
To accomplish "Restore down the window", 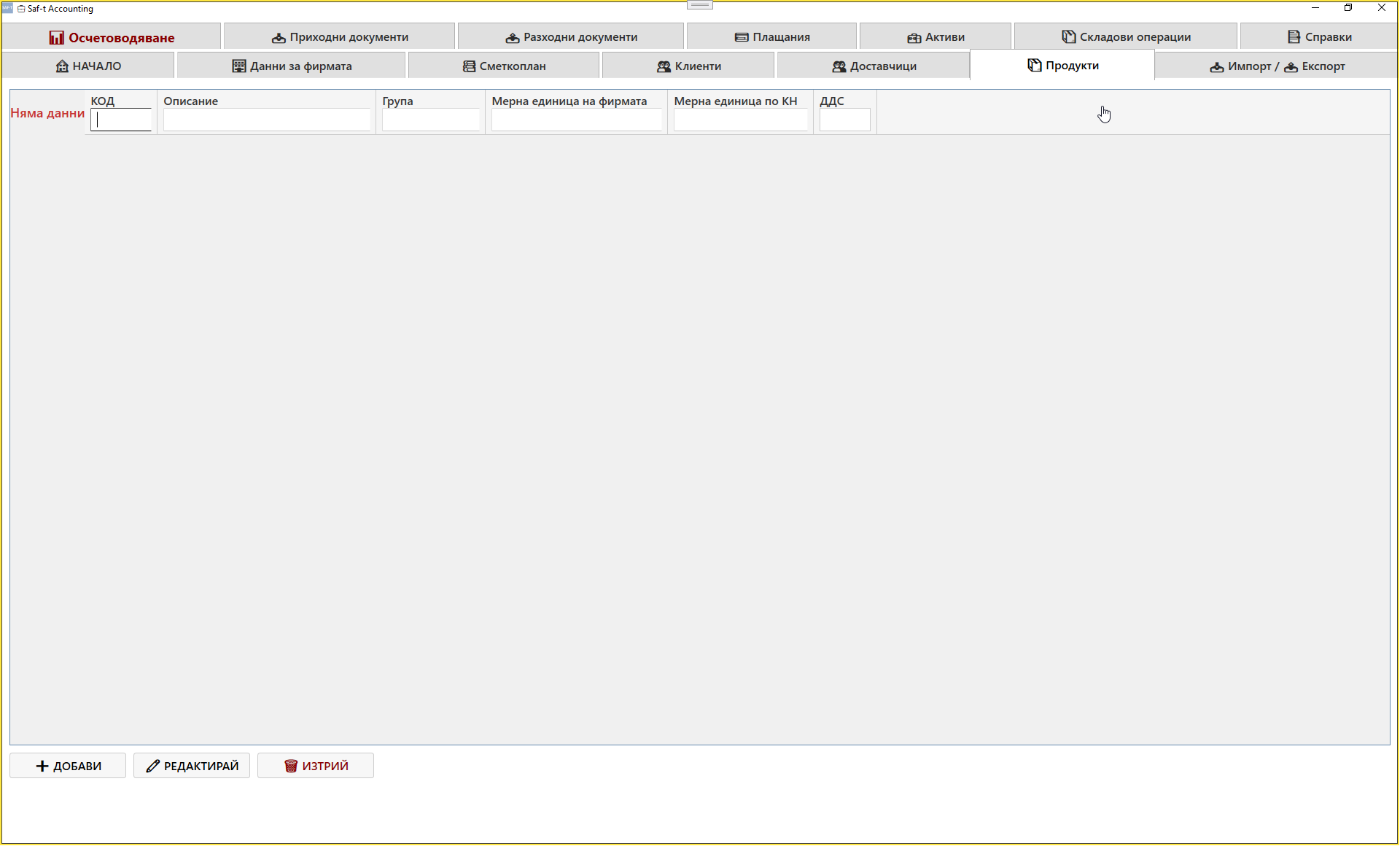I will 1348,8.
